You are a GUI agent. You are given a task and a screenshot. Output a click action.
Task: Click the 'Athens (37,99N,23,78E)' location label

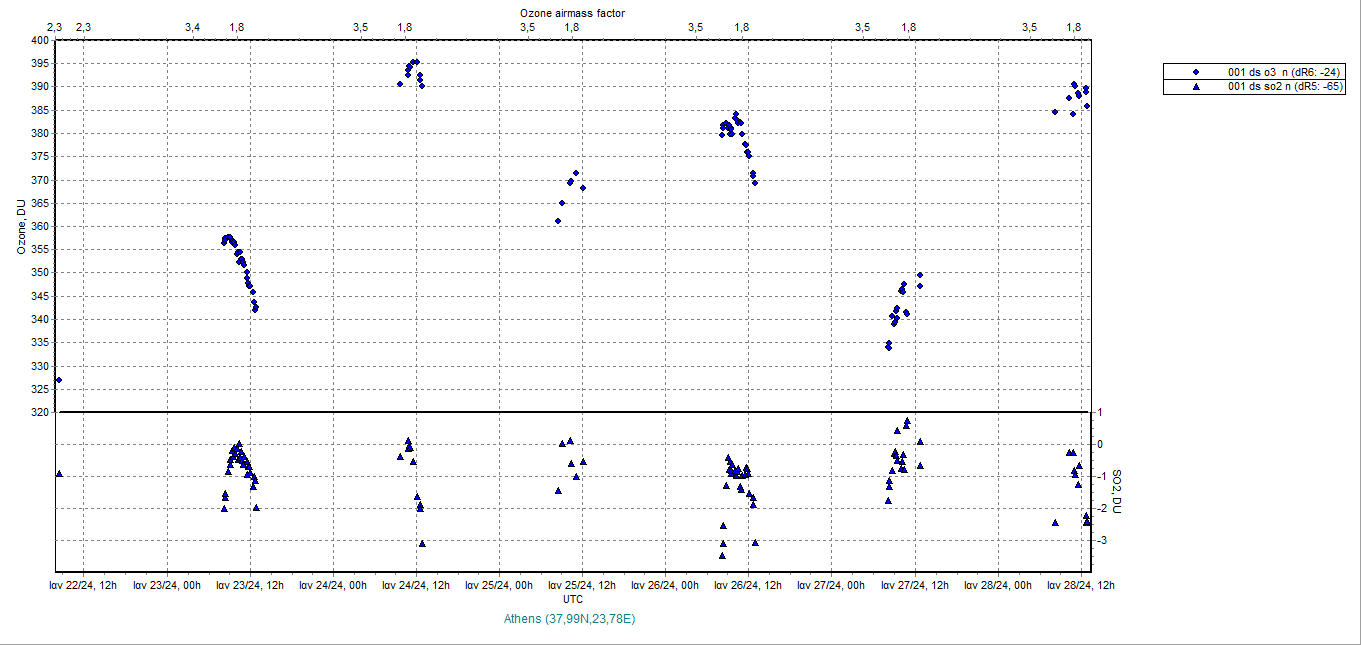571,619
